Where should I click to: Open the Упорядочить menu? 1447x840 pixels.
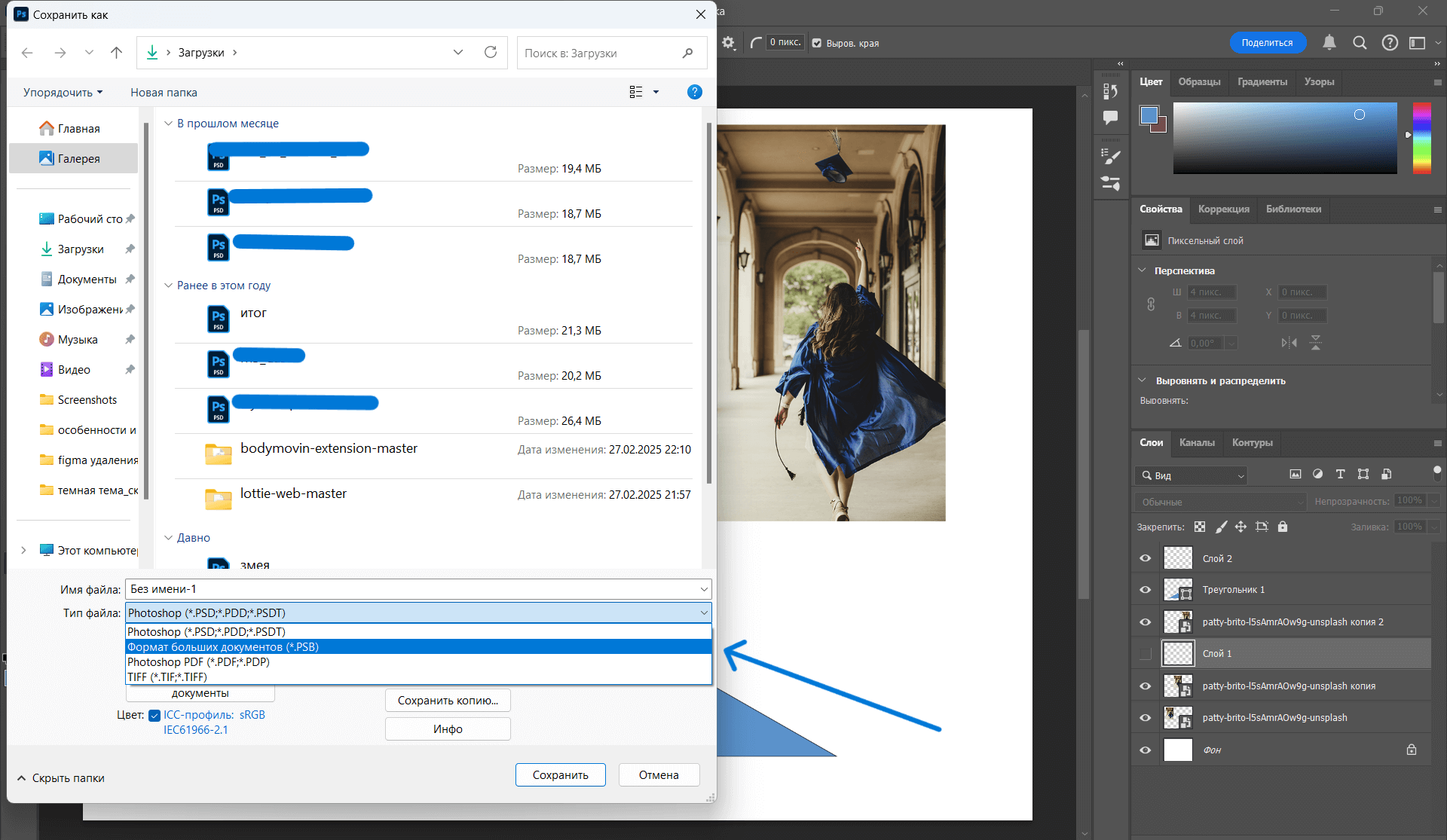pos(63,92)
